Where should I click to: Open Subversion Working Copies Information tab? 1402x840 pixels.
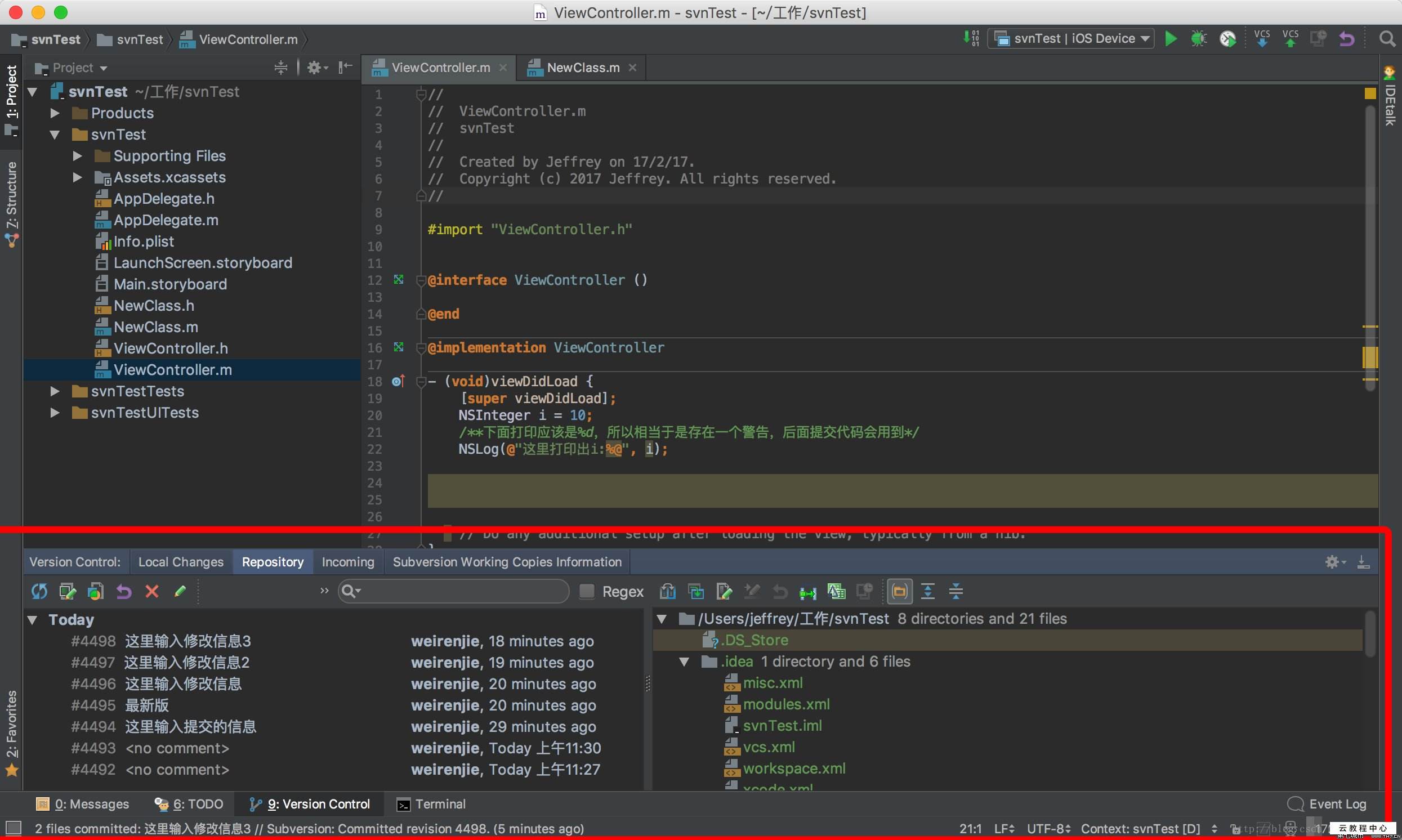[x=507, y=562]
